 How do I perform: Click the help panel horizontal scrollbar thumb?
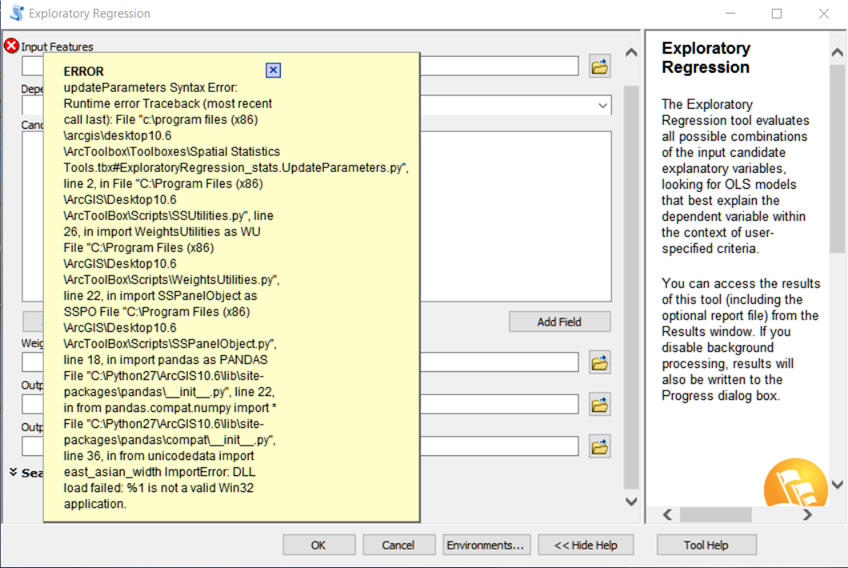point(716,514)
